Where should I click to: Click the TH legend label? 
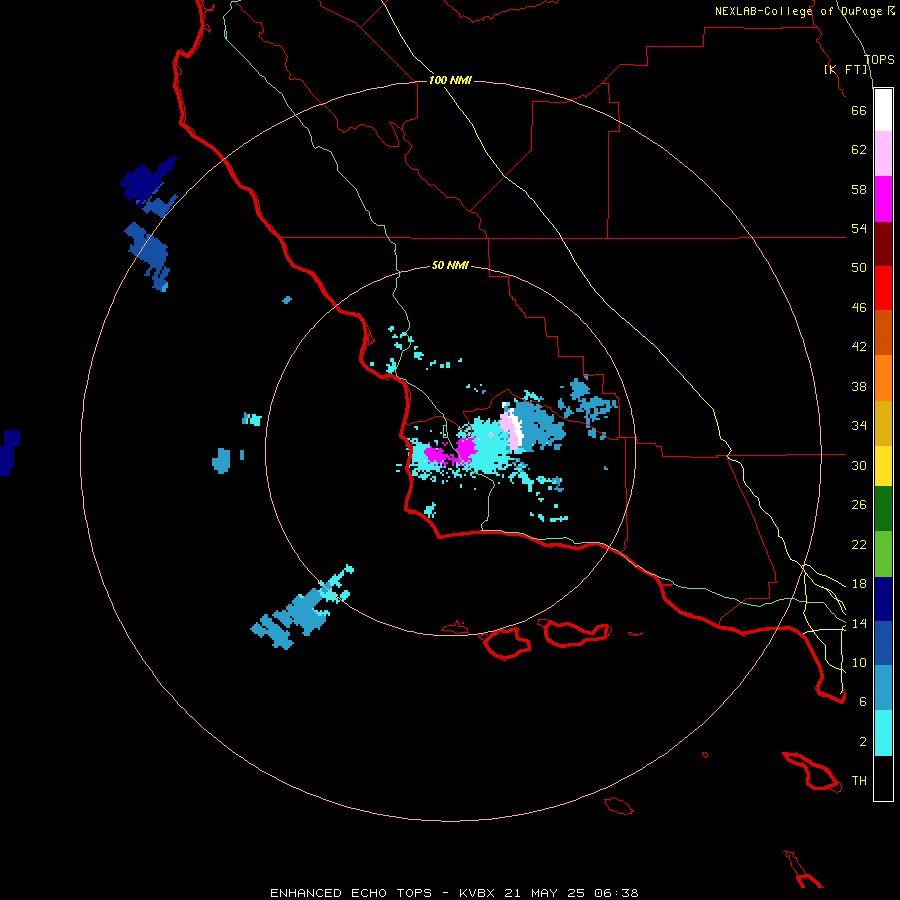[x=859, y=781]
